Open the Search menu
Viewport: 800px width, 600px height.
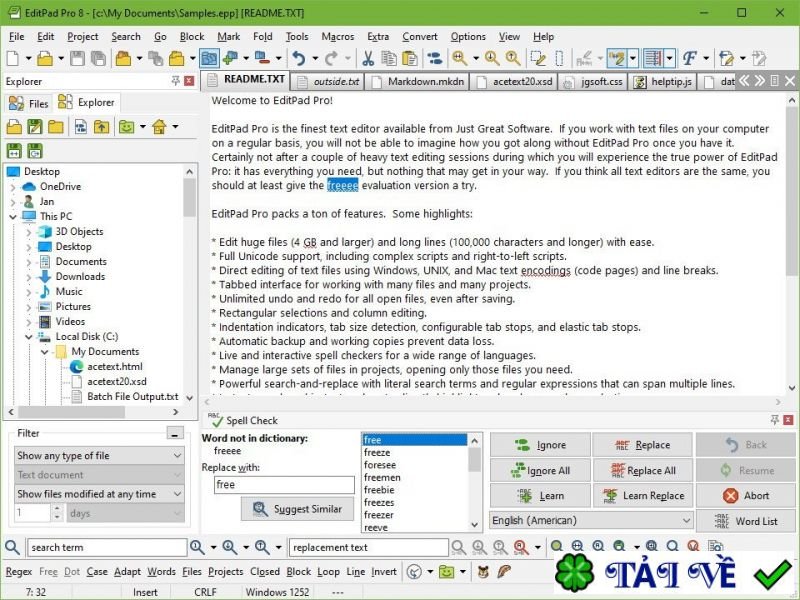coord(126,37)
